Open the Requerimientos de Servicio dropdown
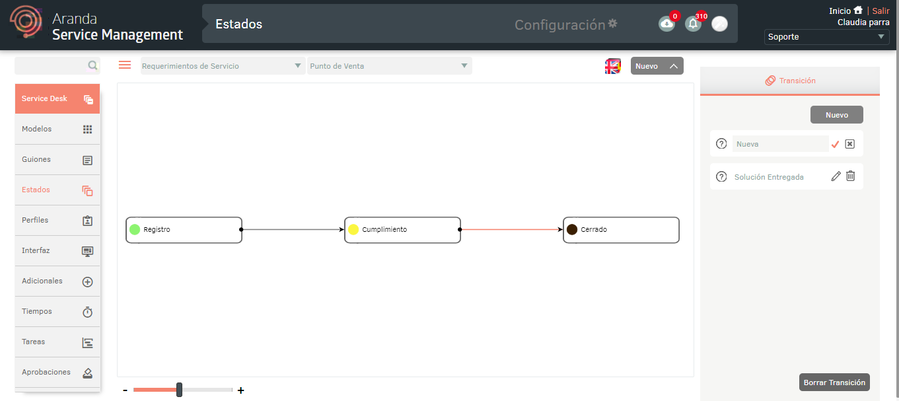 [x=223, y=66]
